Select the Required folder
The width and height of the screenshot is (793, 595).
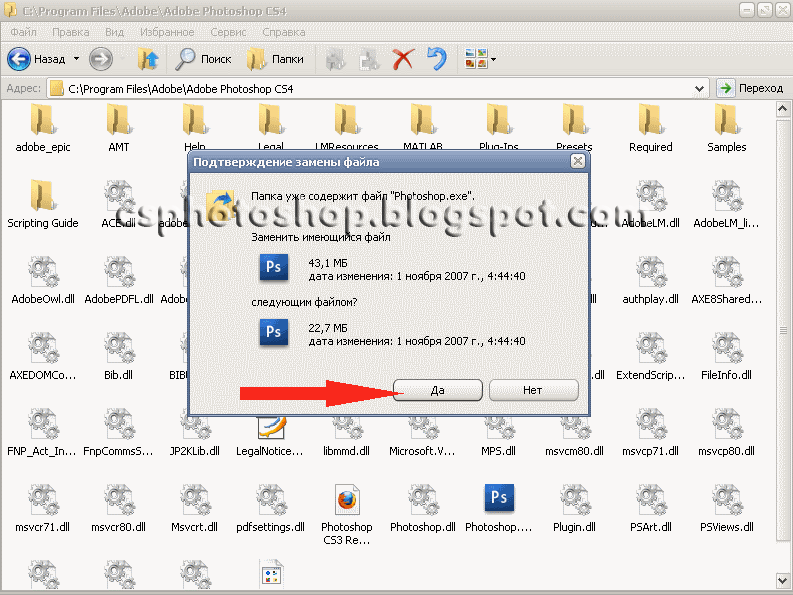coord(650,128)
